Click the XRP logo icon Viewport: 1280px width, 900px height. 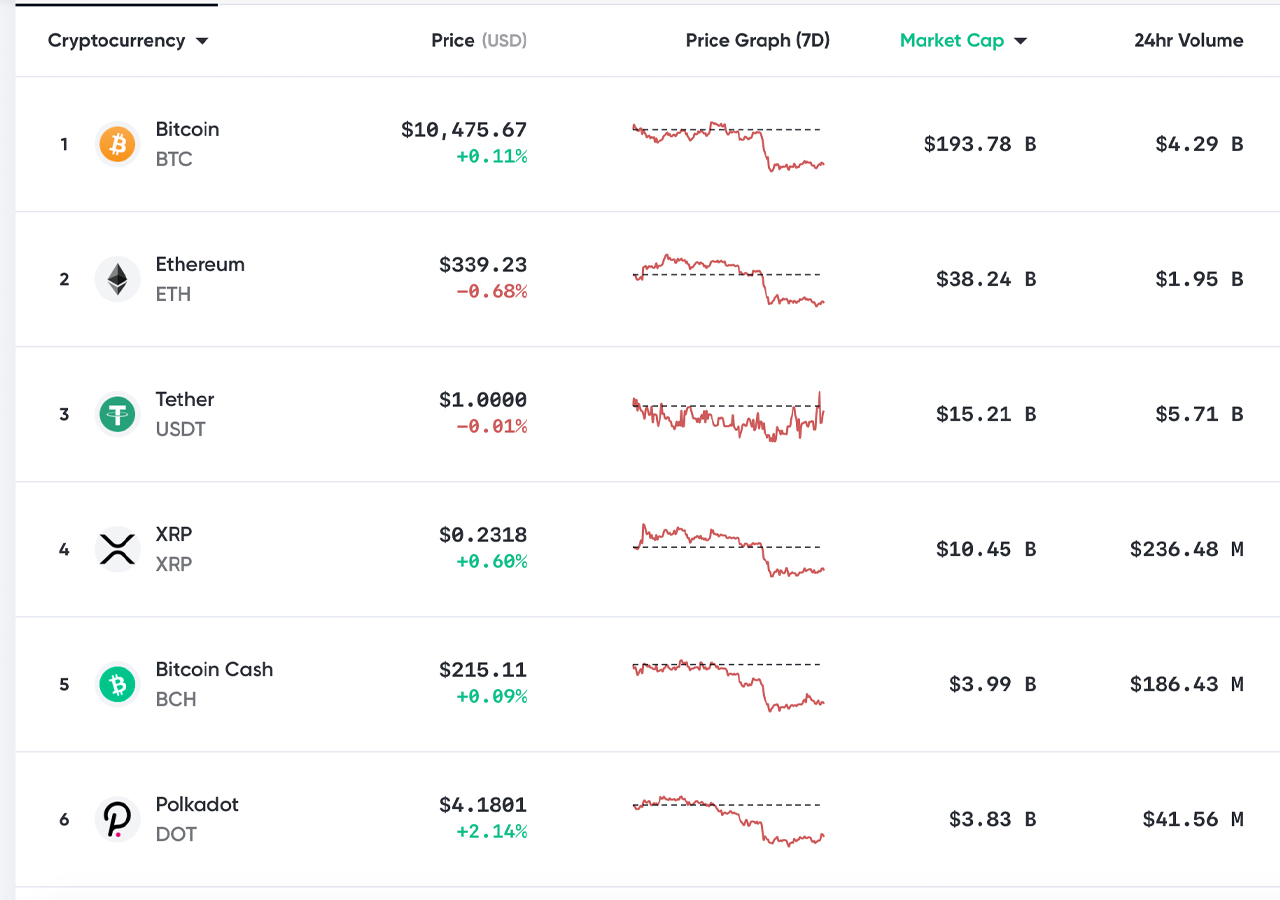point(118,550)
